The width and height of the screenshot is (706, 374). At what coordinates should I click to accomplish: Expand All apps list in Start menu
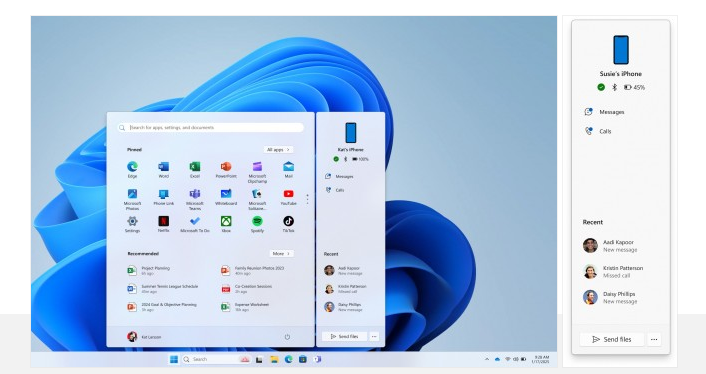pos(278,149)
